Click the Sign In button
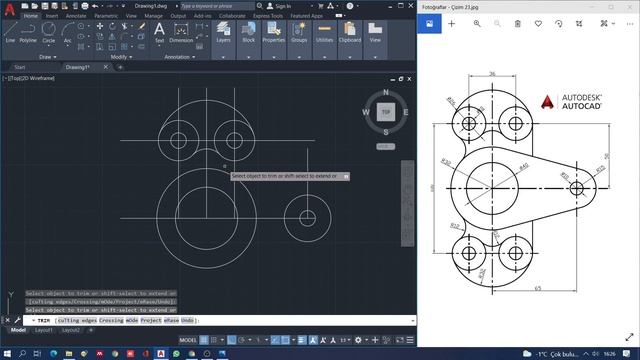This screenshot has height=360, width=640. [x=279, y=6]
